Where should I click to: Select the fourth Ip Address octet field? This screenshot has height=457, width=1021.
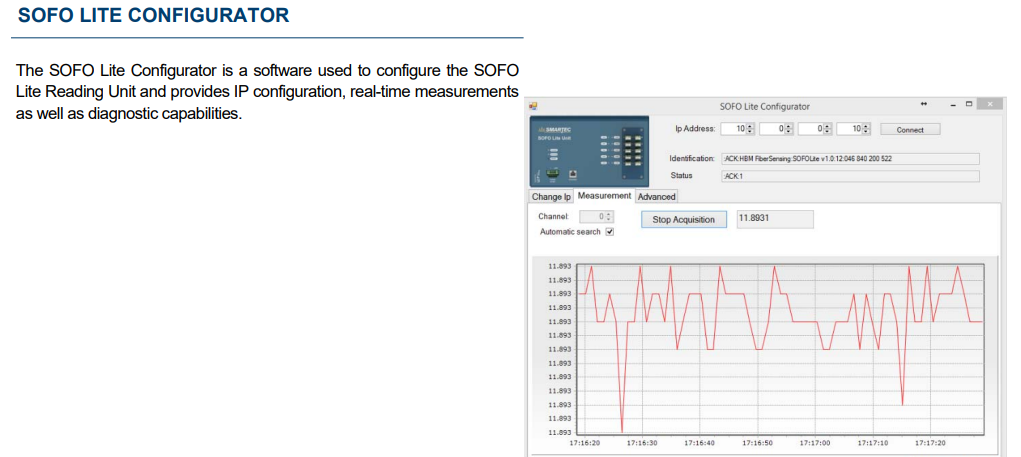pos(854,129)
